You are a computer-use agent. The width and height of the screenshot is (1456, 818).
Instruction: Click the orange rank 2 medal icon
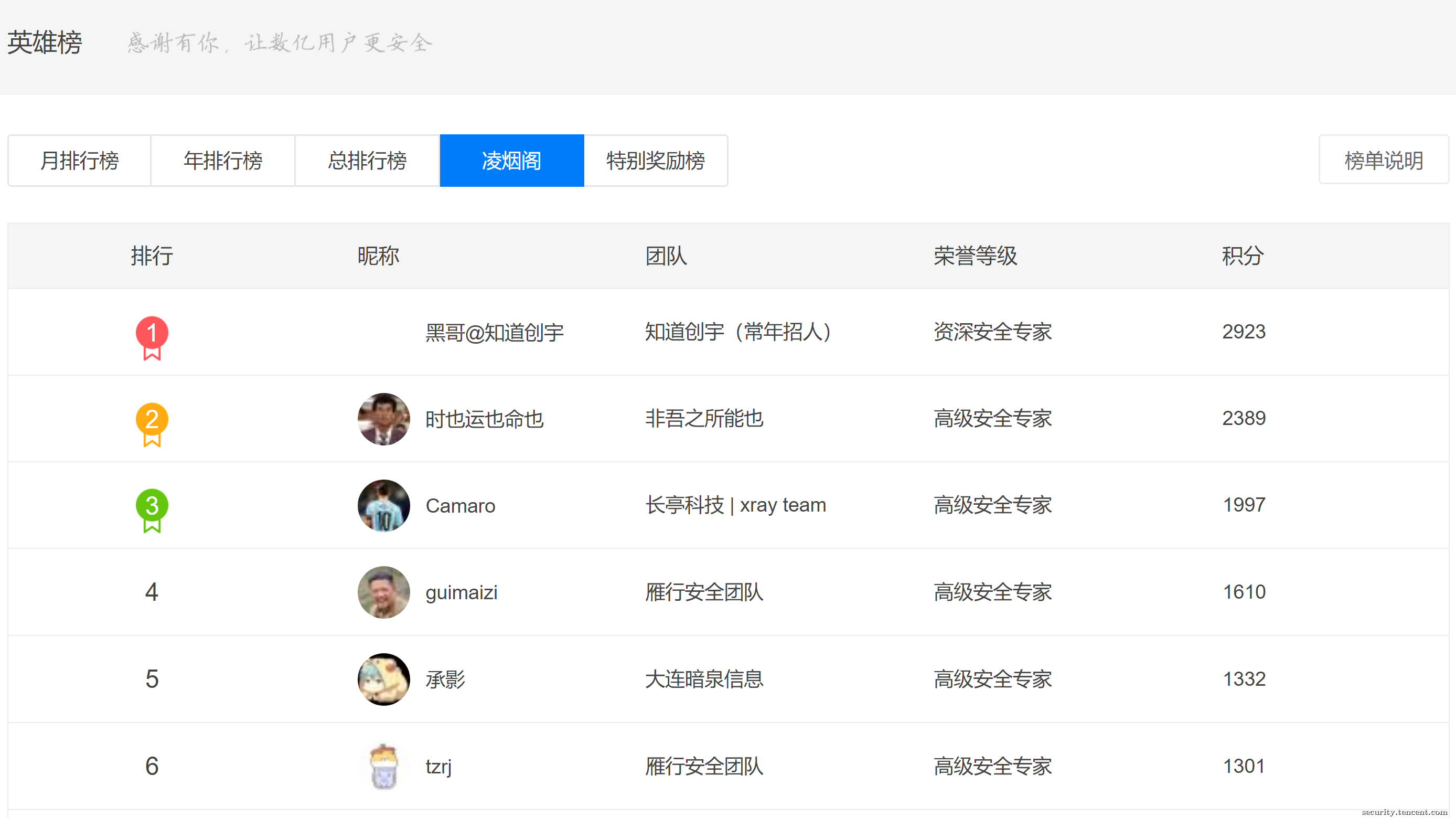[x=152, y=424]
